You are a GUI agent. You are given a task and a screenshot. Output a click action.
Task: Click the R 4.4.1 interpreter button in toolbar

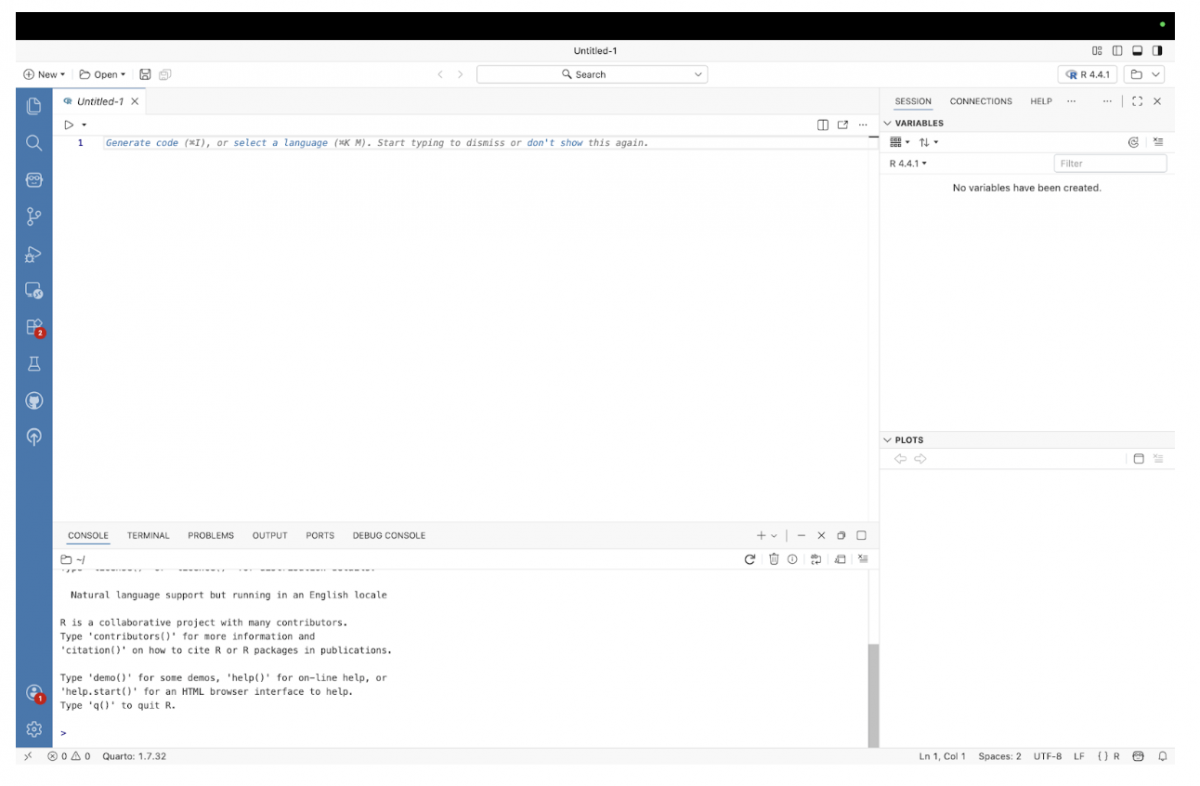pos(1087,75)
